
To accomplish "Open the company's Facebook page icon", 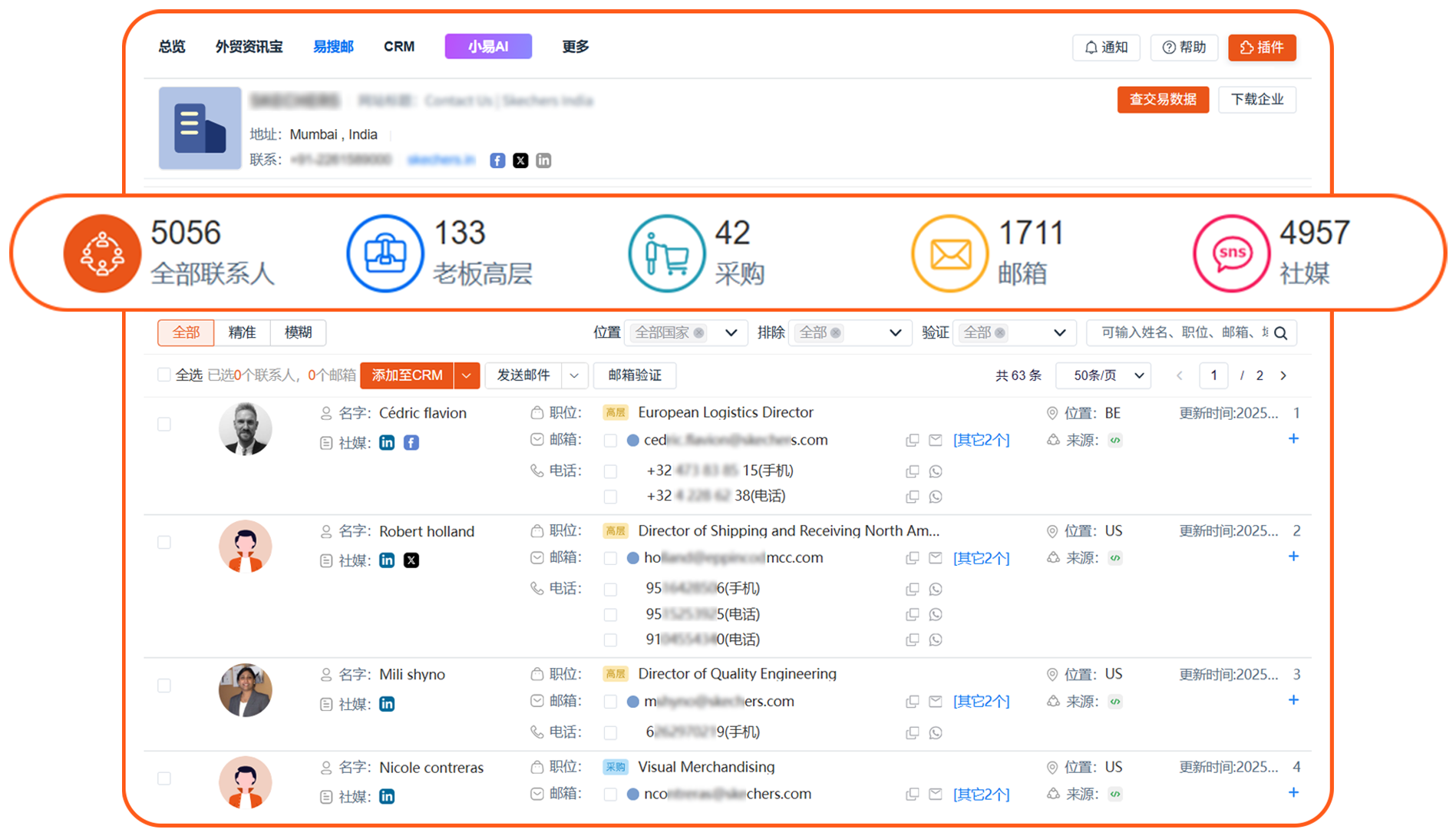I will point(497,160).
